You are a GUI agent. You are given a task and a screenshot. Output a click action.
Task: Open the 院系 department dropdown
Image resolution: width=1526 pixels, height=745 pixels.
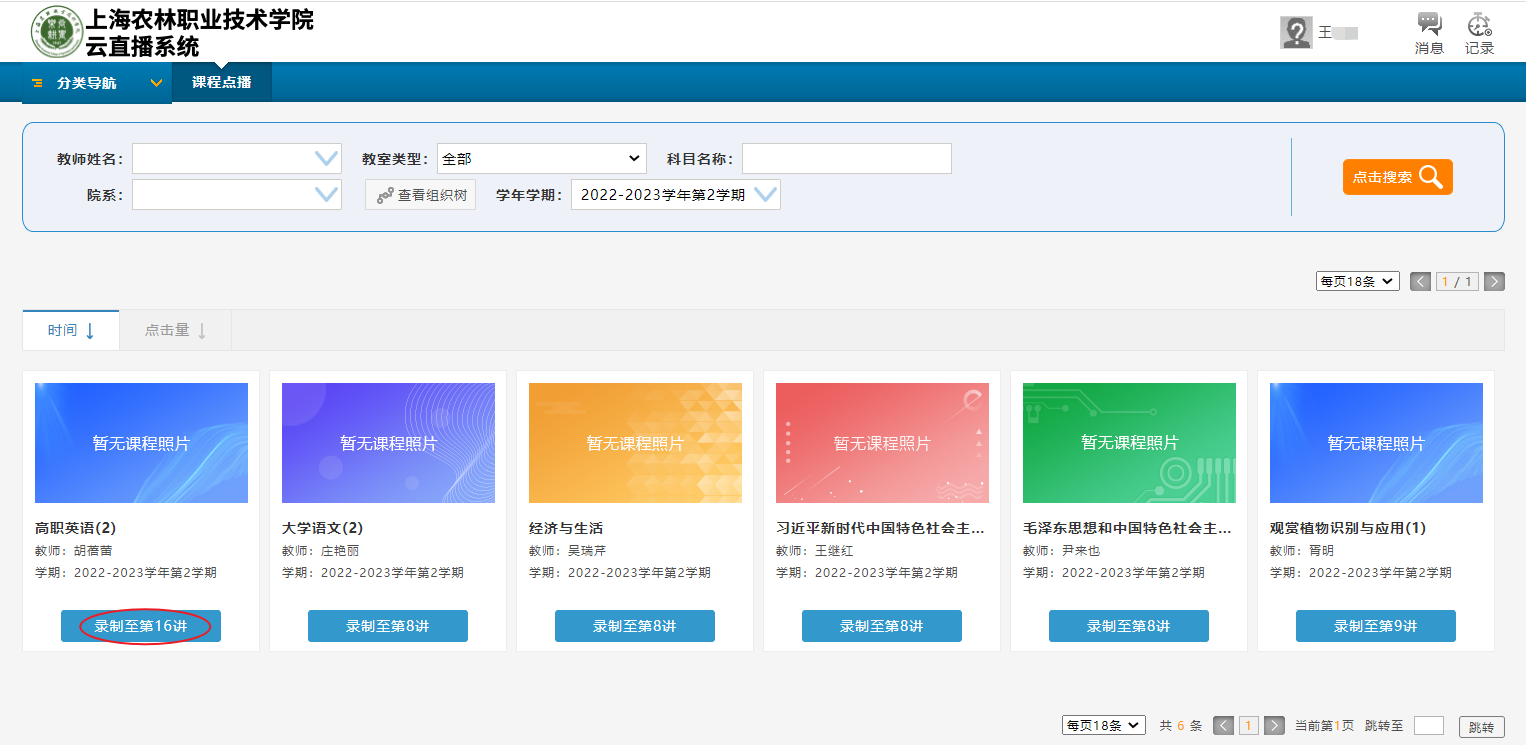click(x=327, y=195)
